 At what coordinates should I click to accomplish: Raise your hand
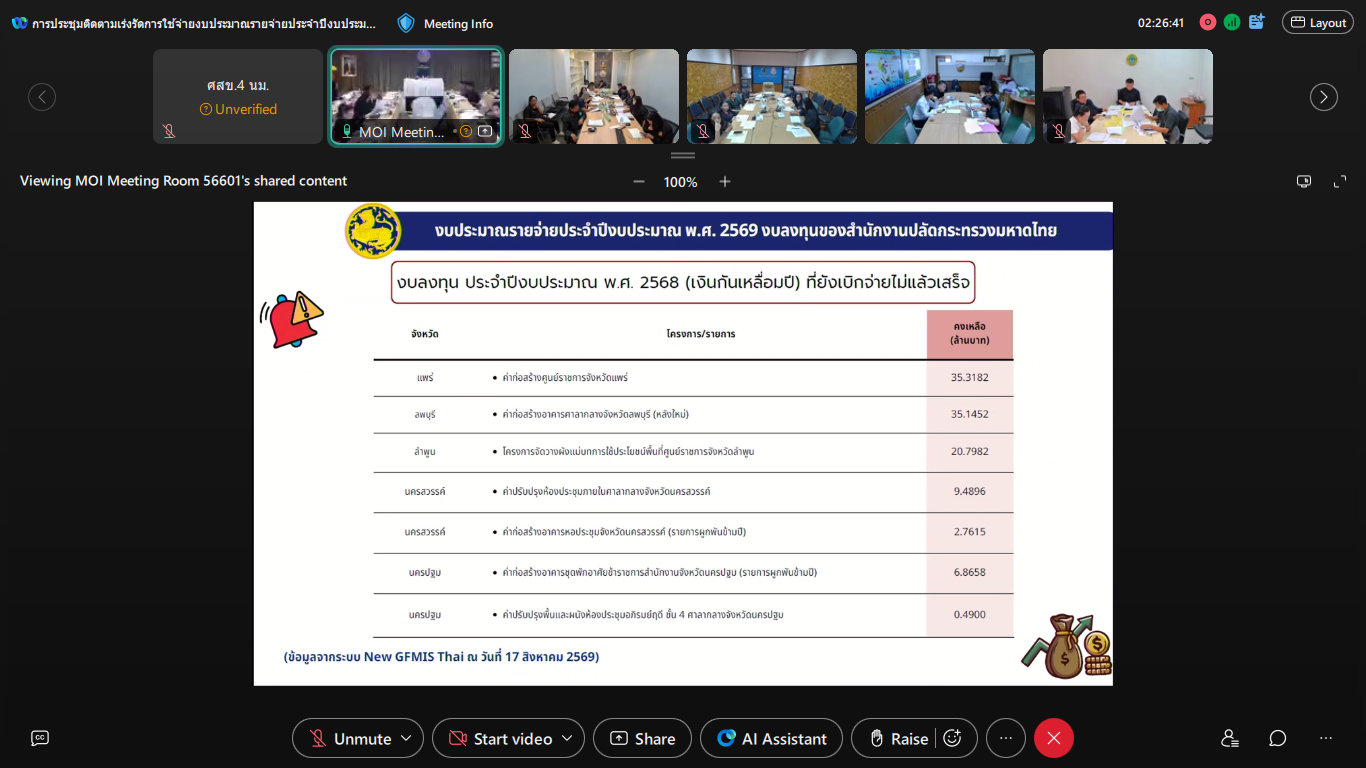[x=898, y=739]
